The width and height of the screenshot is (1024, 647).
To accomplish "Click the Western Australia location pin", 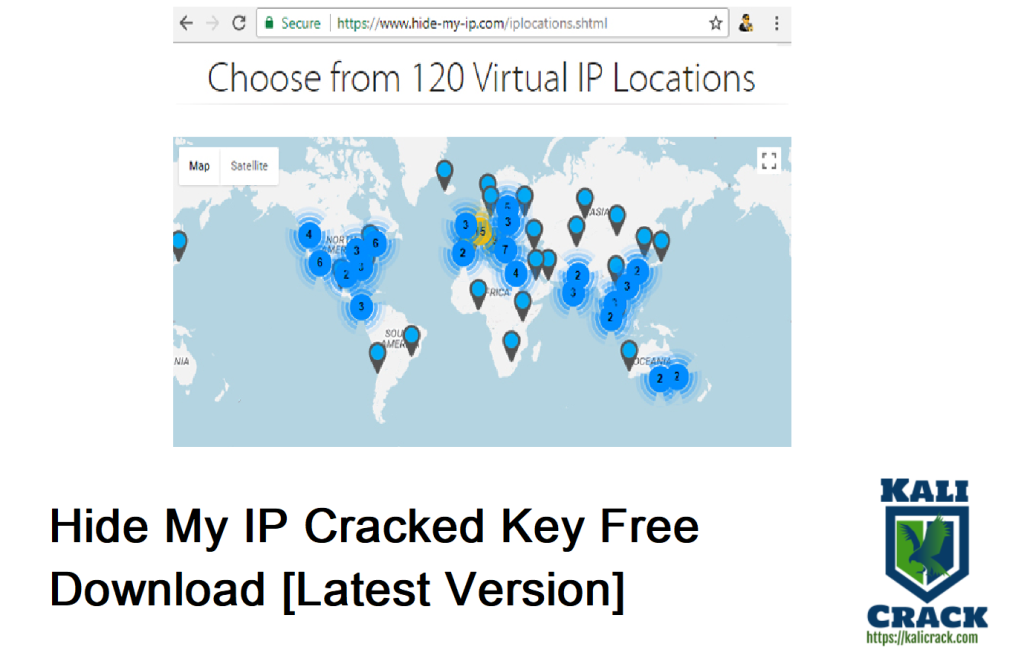I will coord(629,355).
